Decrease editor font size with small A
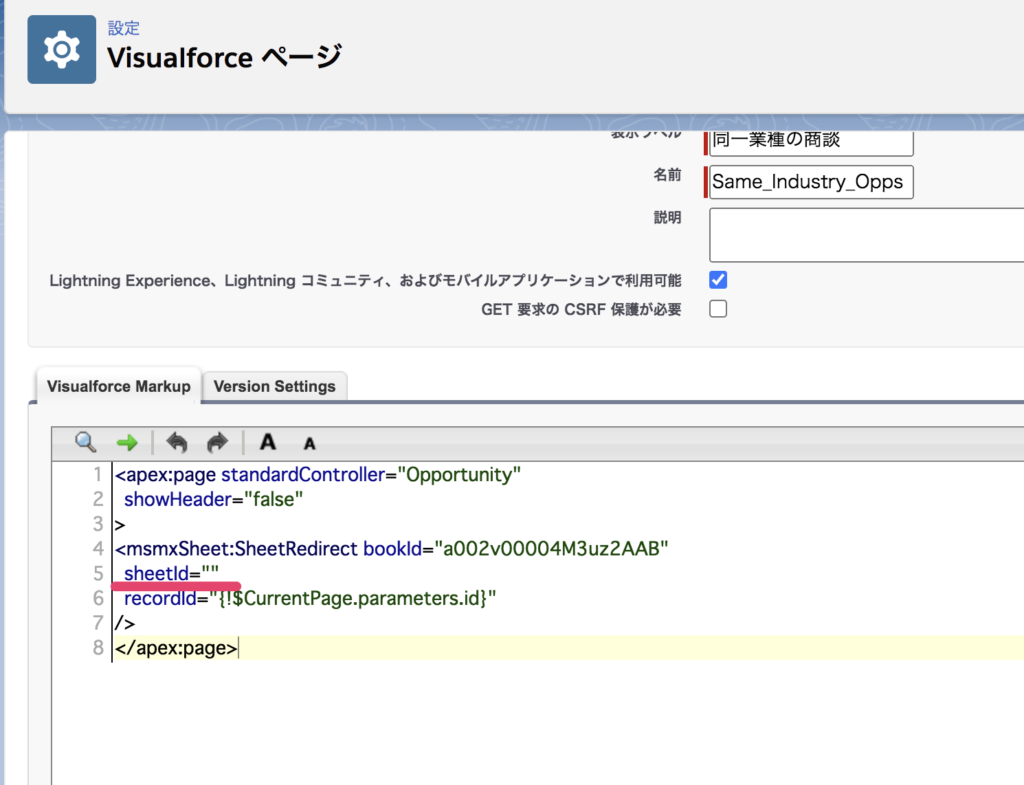This screenshot has height=785, width=1024. tap(310, 444)
